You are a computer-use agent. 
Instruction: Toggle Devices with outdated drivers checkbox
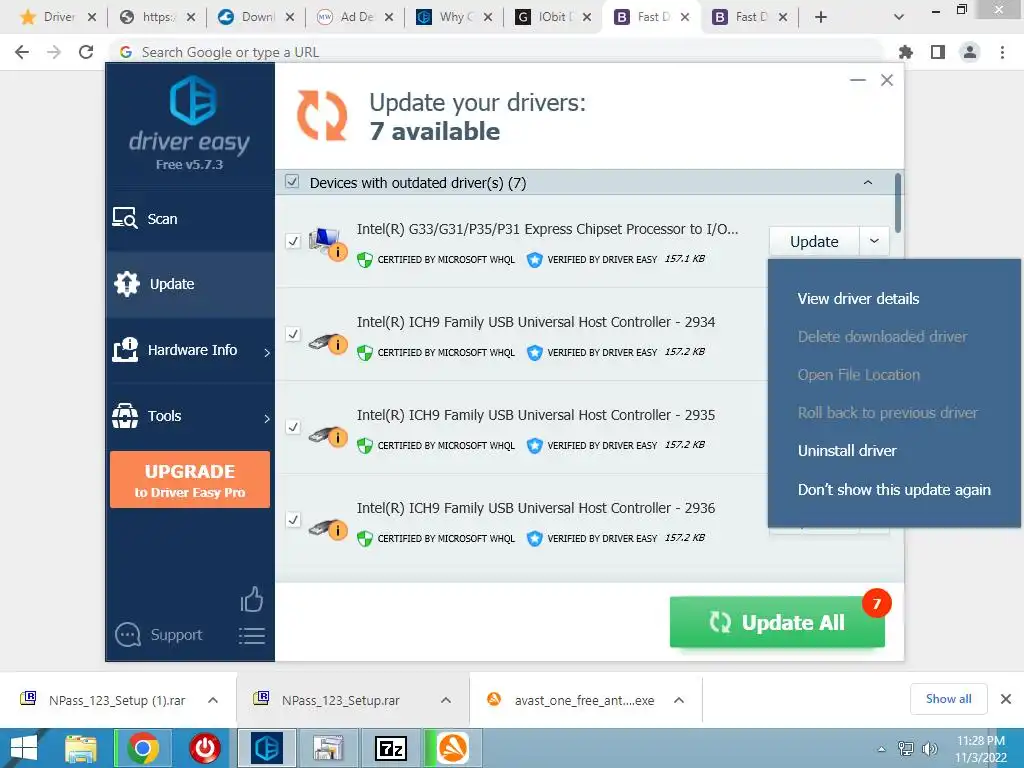pyautogui.click(x=292, y=182)
